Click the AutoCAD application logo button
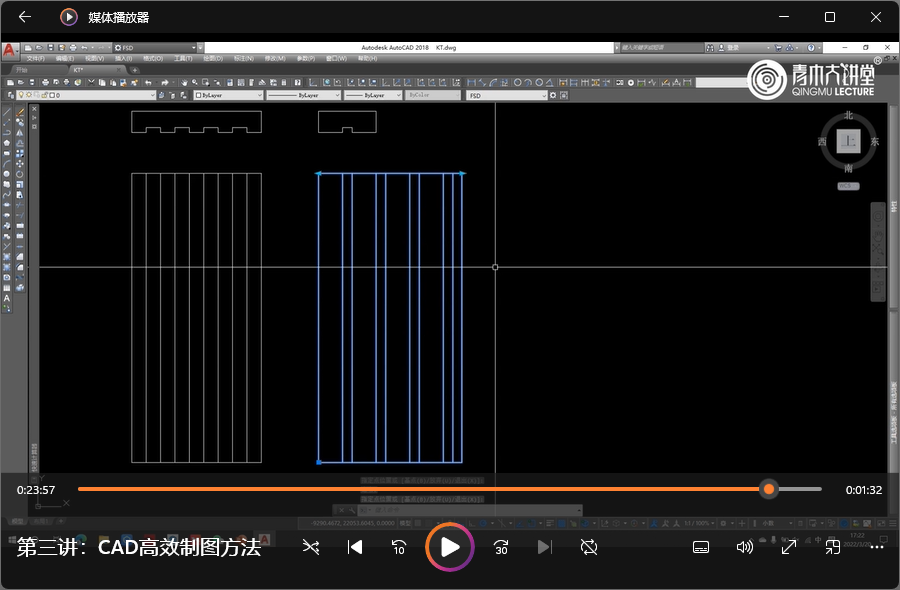The width and height of the screenshot is (900, 590). 9,48
